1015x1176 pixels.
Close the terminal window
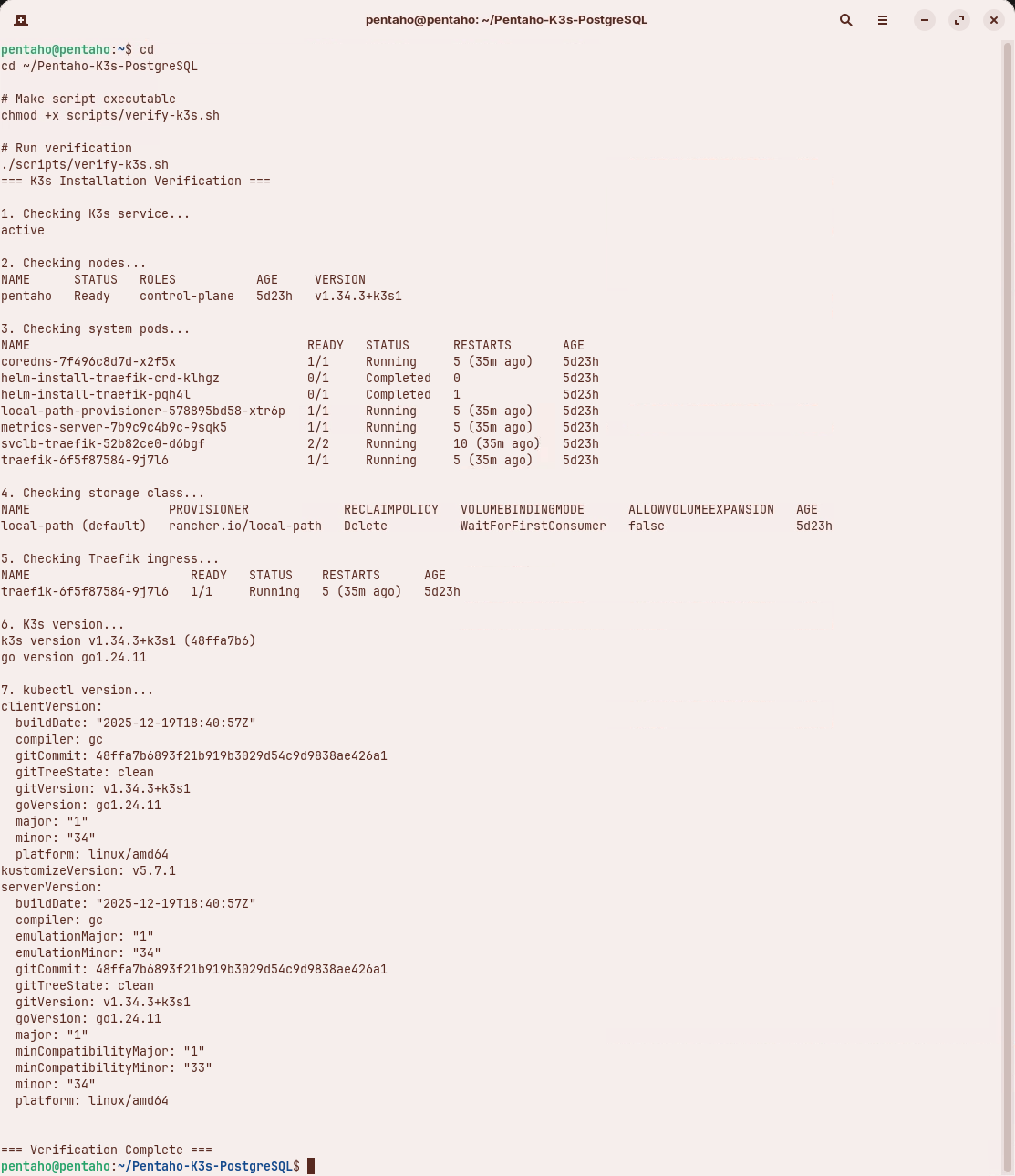pyautogui.click(x=994, y=20)
